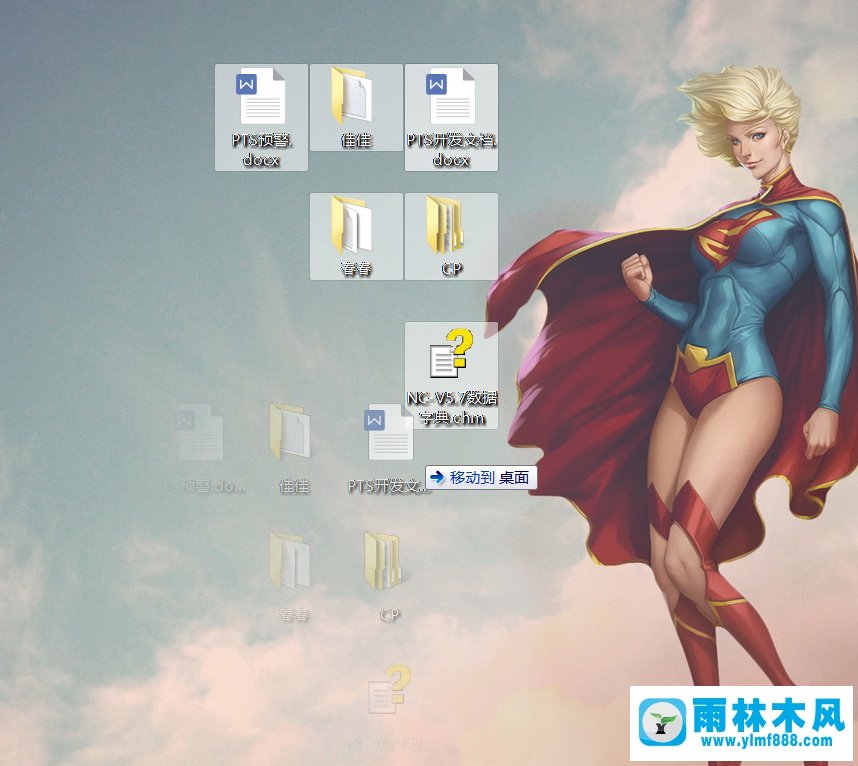Open the highlighted 春春 folder
This screenshot has width=858, height=766.
356,224
